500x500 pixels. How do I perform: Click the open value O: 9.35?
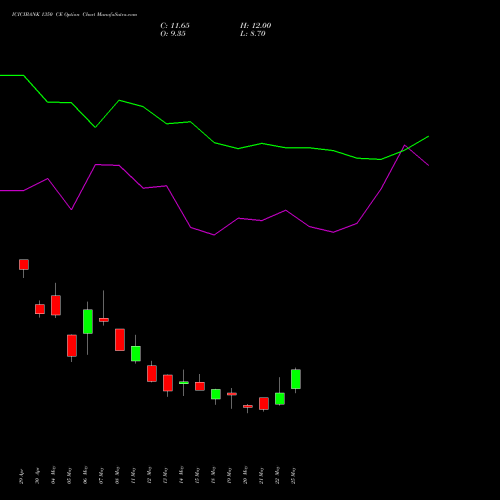click(x=173, y=34)
